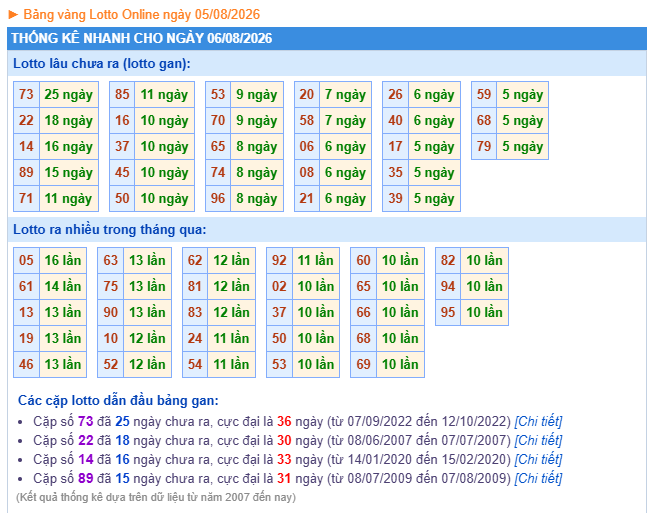Image resolution: width=653 pixels, height=513 pixels.
Task: Click number 96 with 8 ngày
Action: [218, 198]
